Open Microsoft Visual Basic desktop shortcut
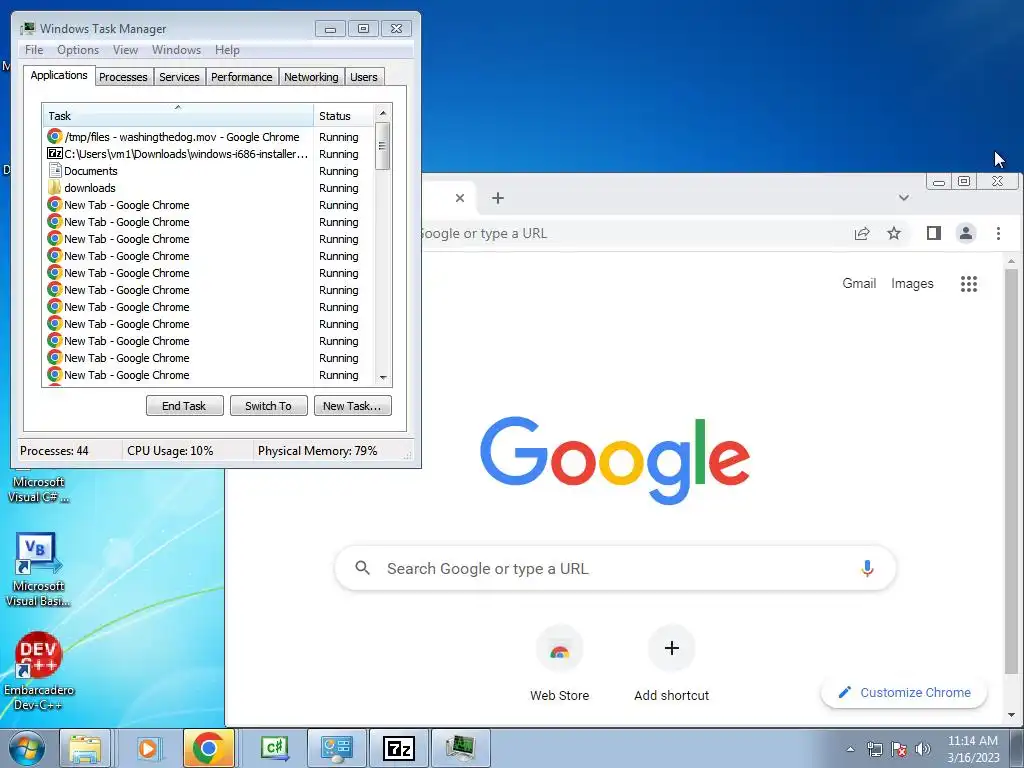Image resolution: width=1024 pixels, height=768 pixels. 38,570
